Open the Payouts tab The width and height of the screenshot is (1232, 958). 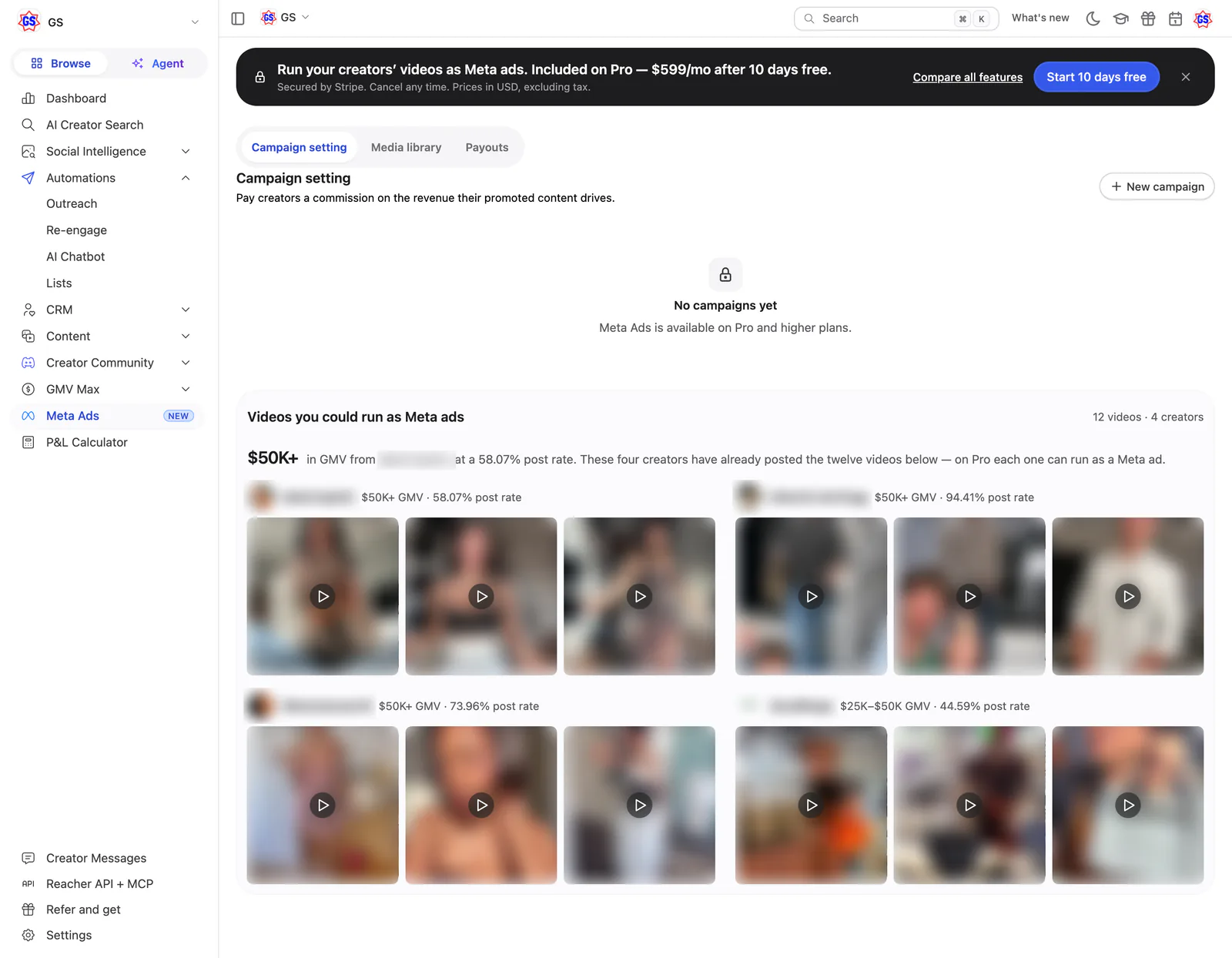click(x=487, y=147)
